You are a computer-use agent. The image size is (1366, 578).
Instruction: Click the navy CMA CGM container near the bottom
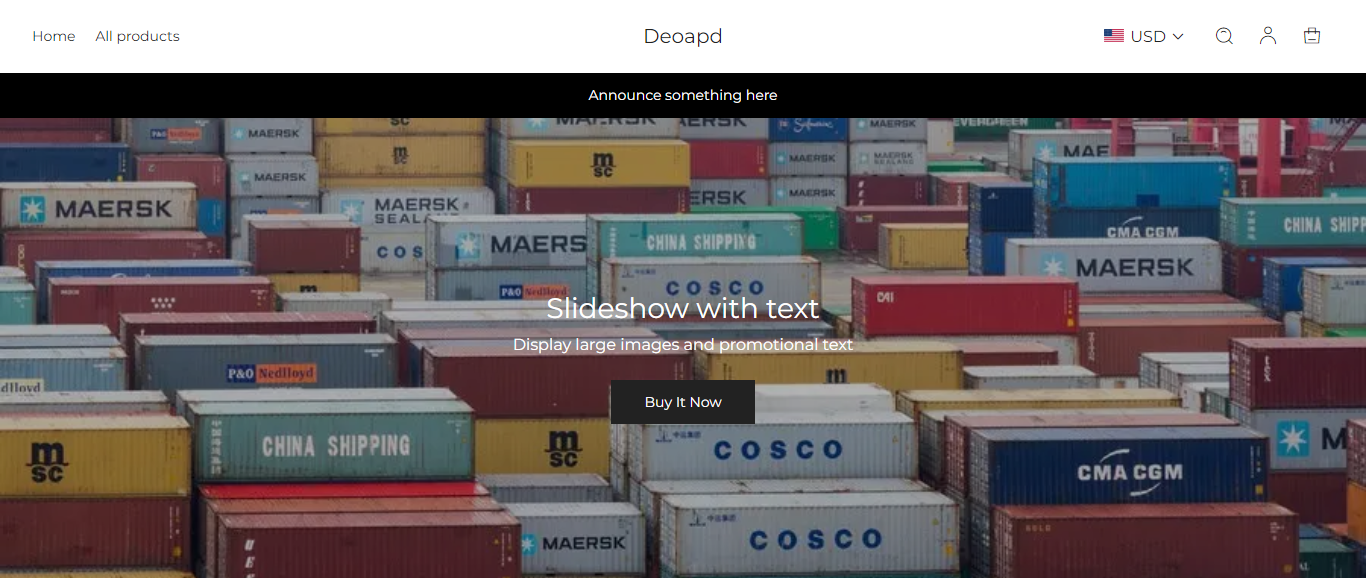click(x=1118, y=467)
